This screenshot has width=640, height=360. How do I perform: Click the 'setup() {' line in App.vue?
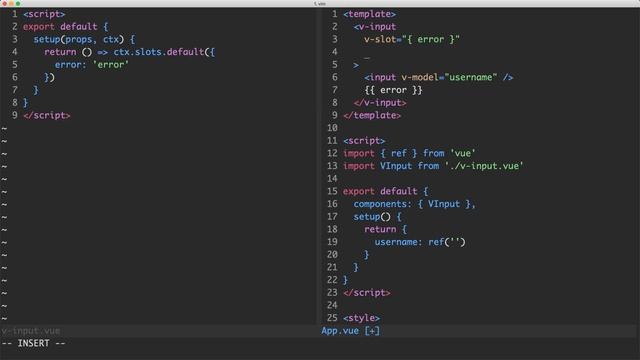tap(378, 217)
